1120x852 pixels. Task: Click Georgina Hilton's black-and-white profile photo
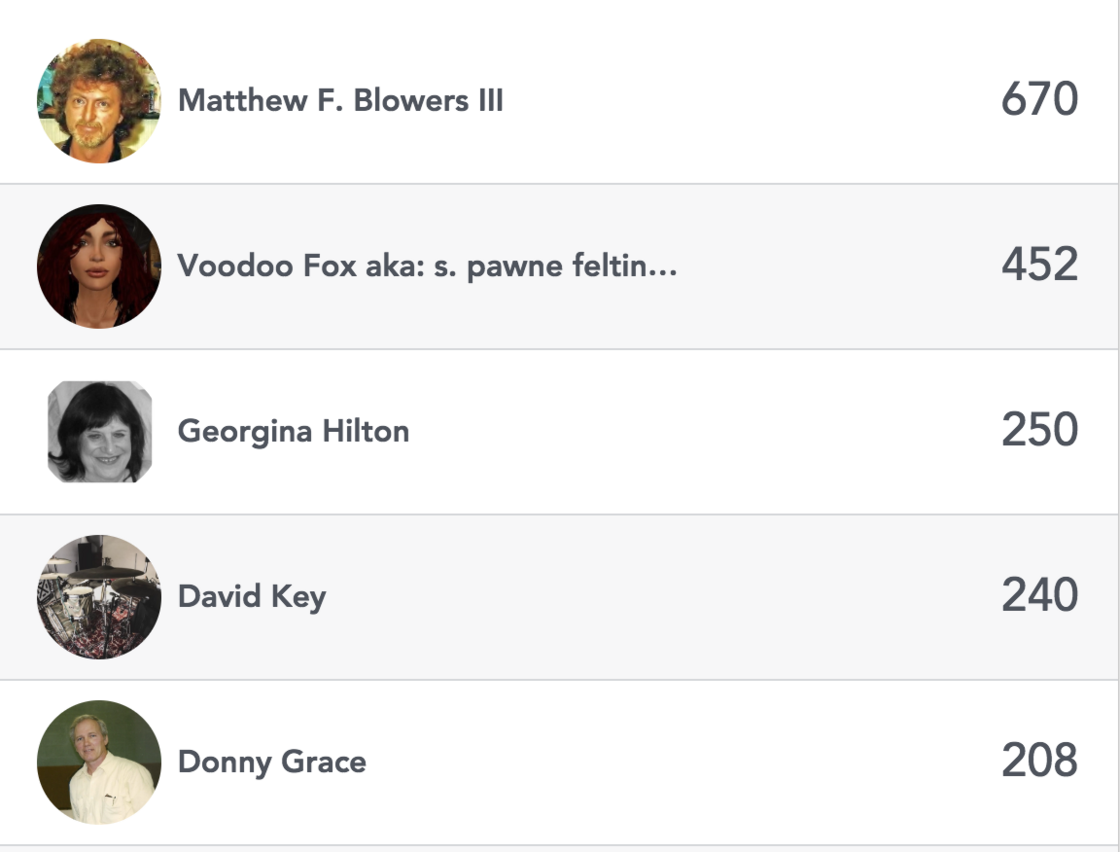click(x=99, y=431)
